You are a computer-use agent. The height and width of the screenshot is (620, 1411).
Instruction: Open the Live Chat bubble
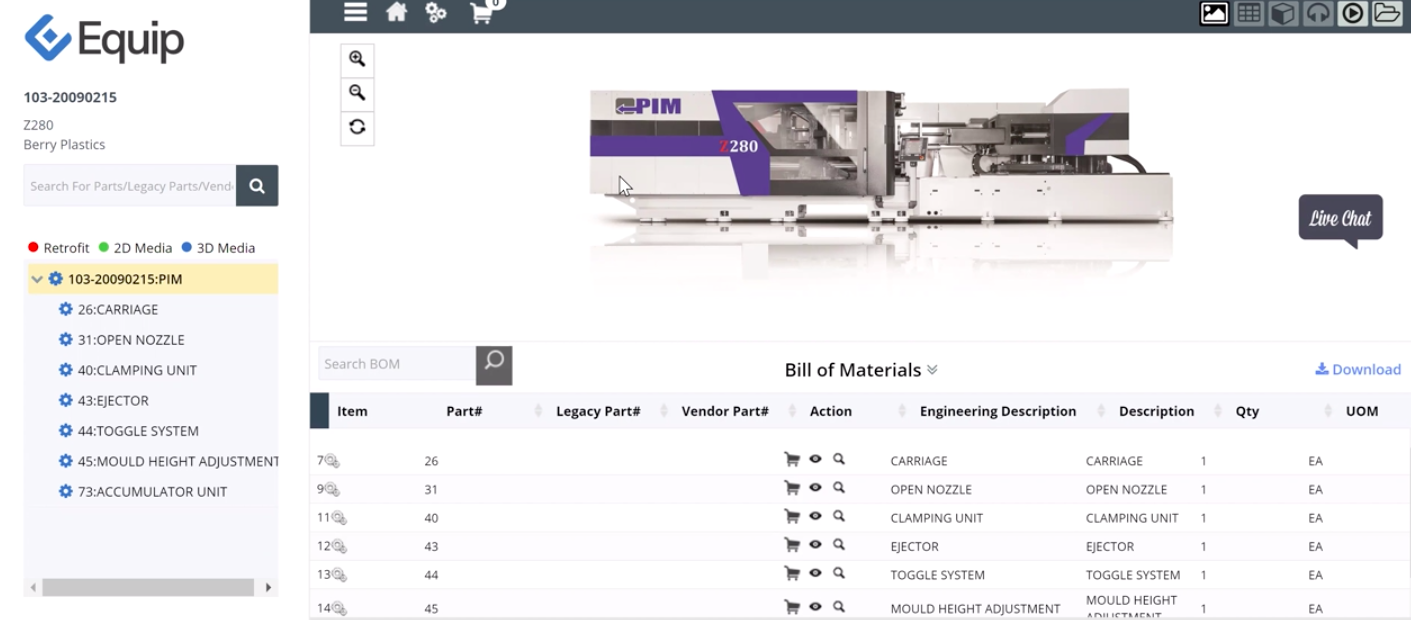point(1340,218)
